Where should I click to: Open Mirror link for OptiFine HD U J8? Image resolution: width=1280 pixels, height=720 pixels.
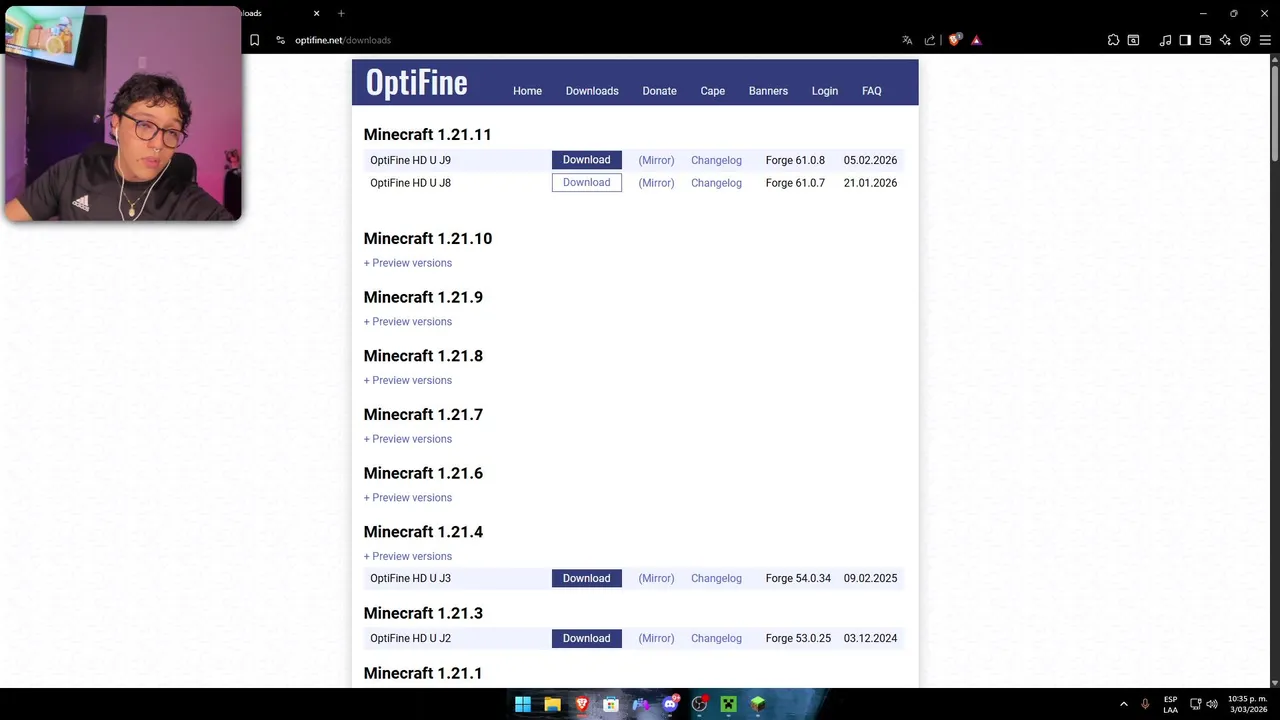(x=656, y=183)
